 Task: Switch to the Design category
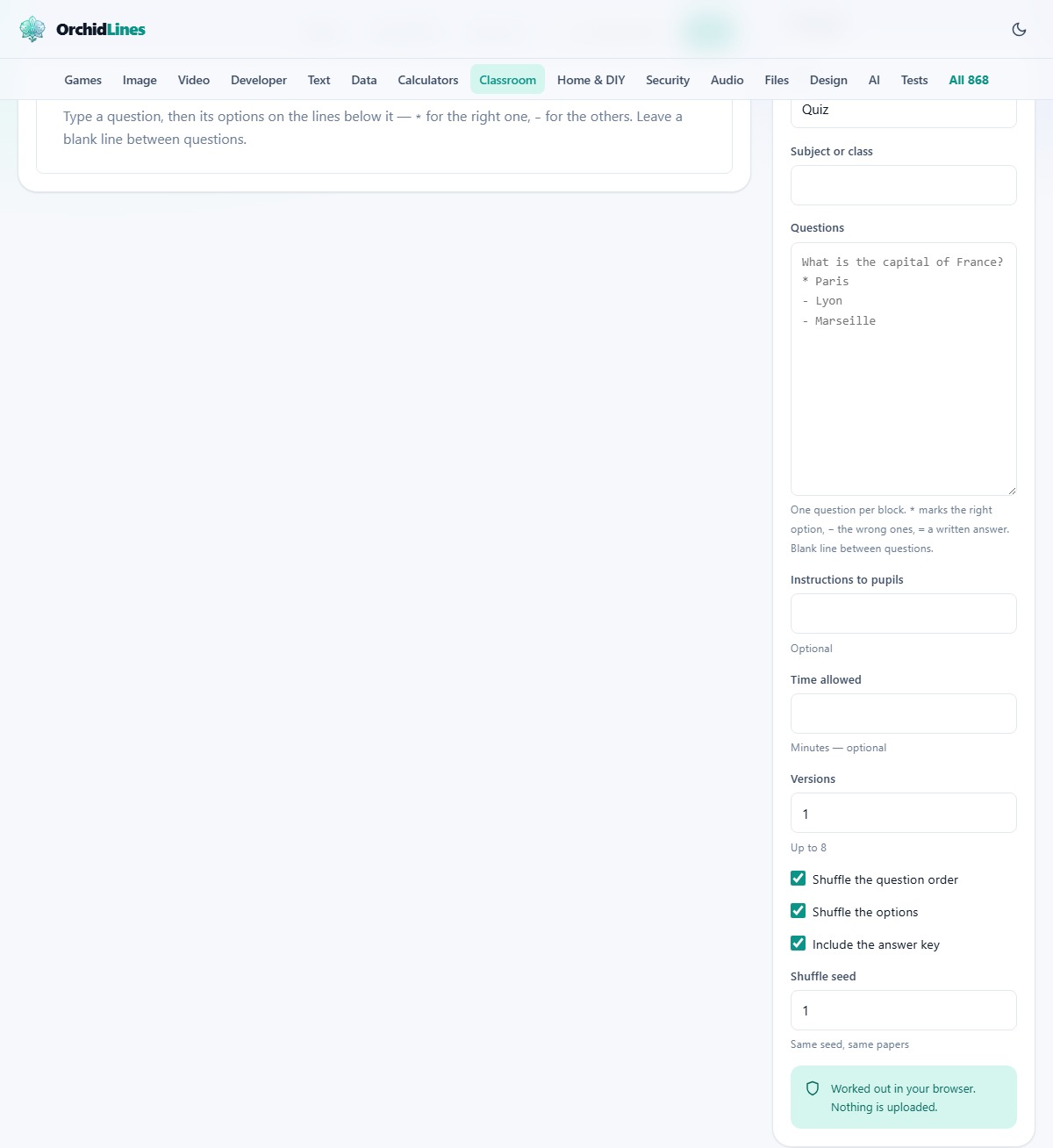pyautogui.click(x=828, y=80)
